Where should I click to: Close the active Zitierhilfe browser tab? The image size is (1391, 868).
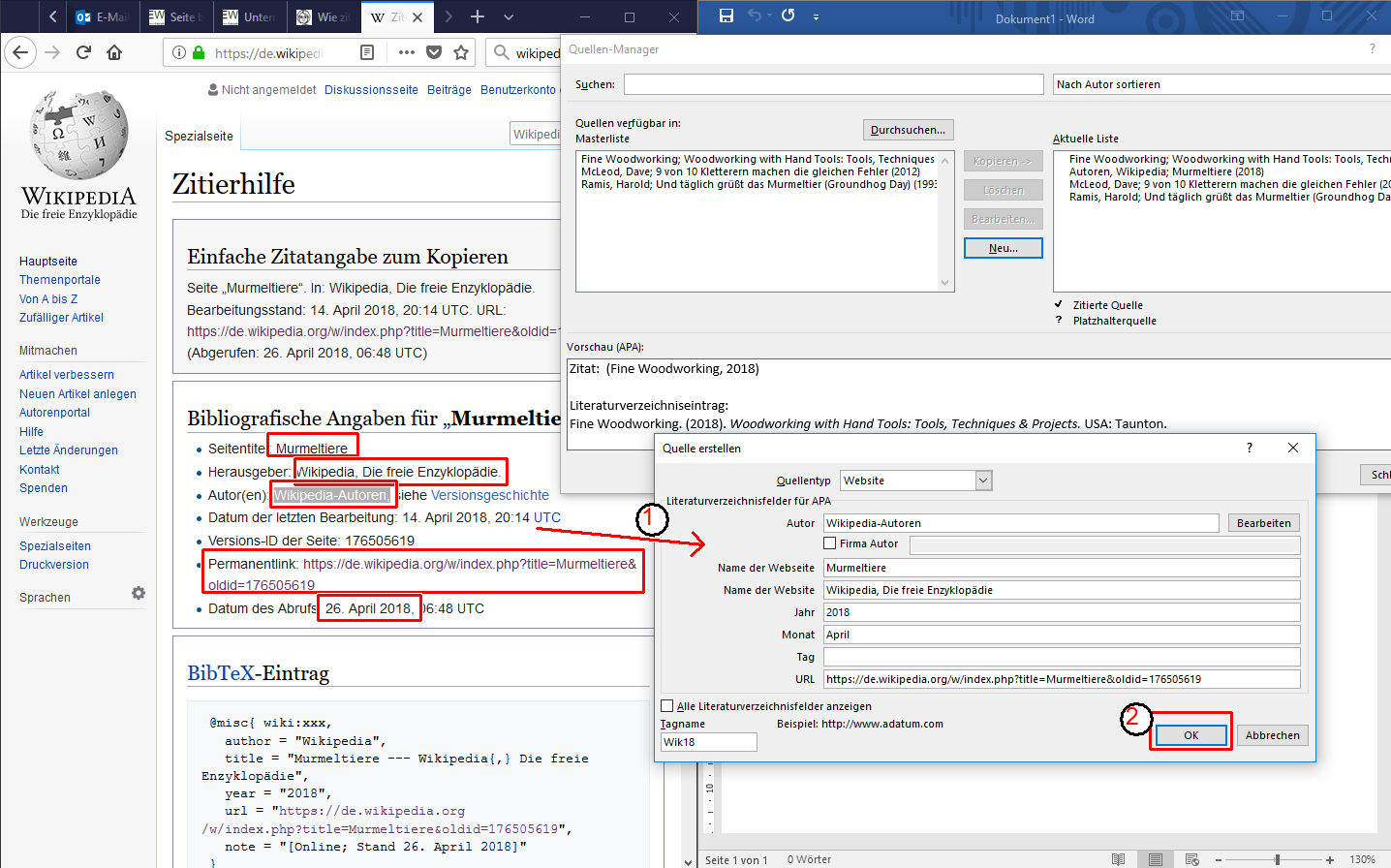tap(417, 16)
